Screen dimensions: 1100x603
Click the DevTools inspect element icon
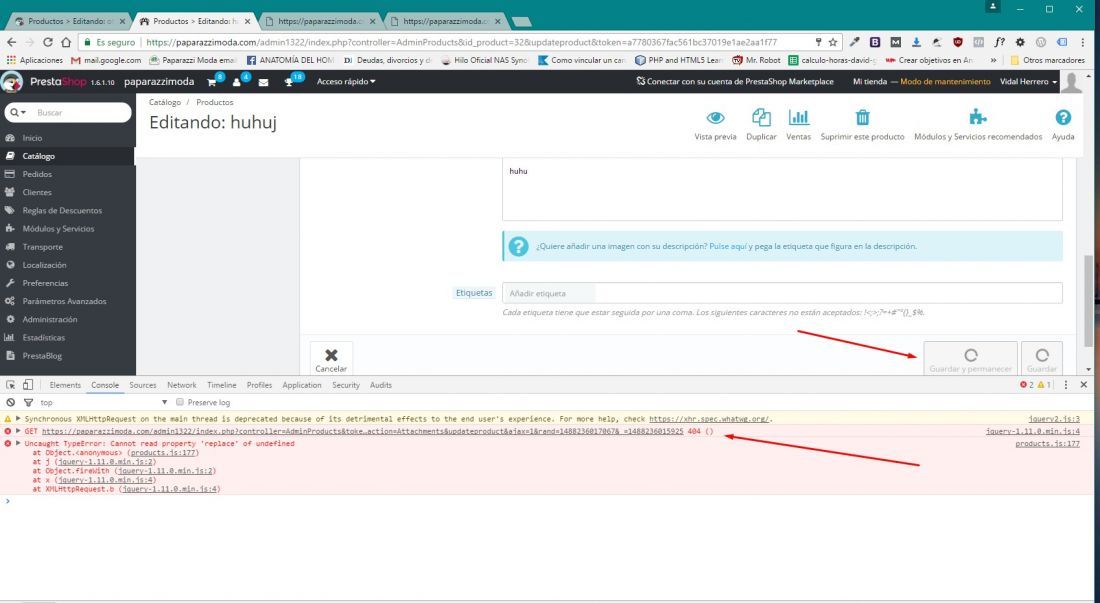point(11,385)
